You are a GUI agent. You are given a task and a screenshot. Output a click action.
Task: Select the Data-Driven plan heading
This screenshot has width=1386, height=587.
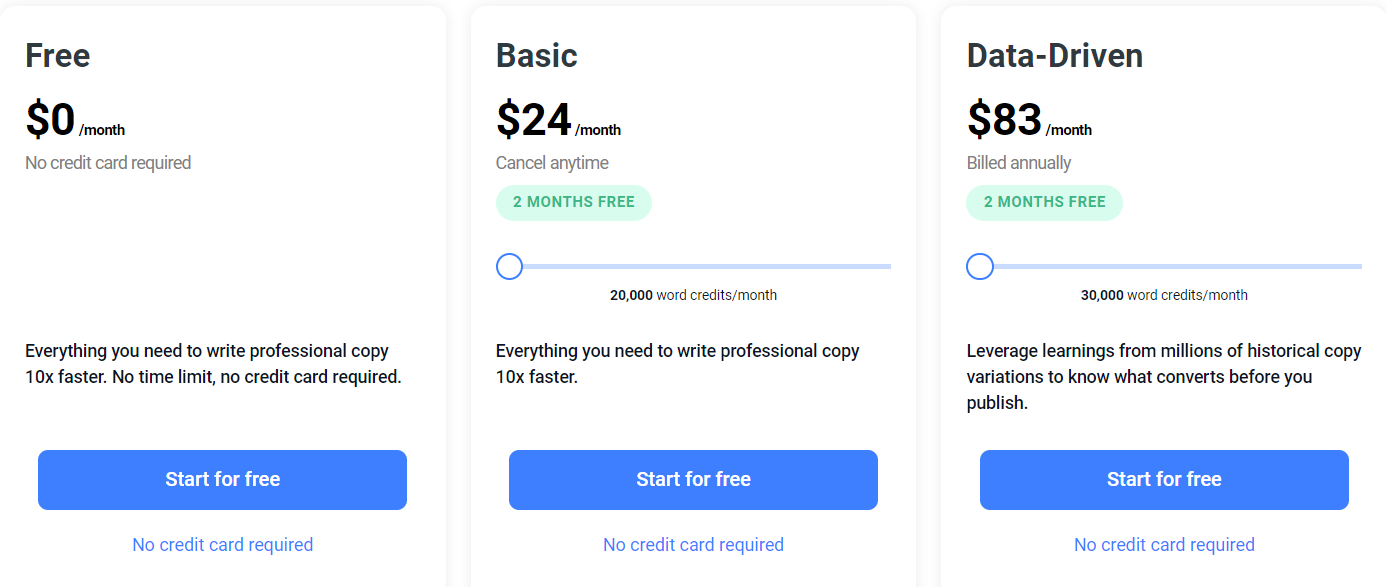coord(1055,55)
